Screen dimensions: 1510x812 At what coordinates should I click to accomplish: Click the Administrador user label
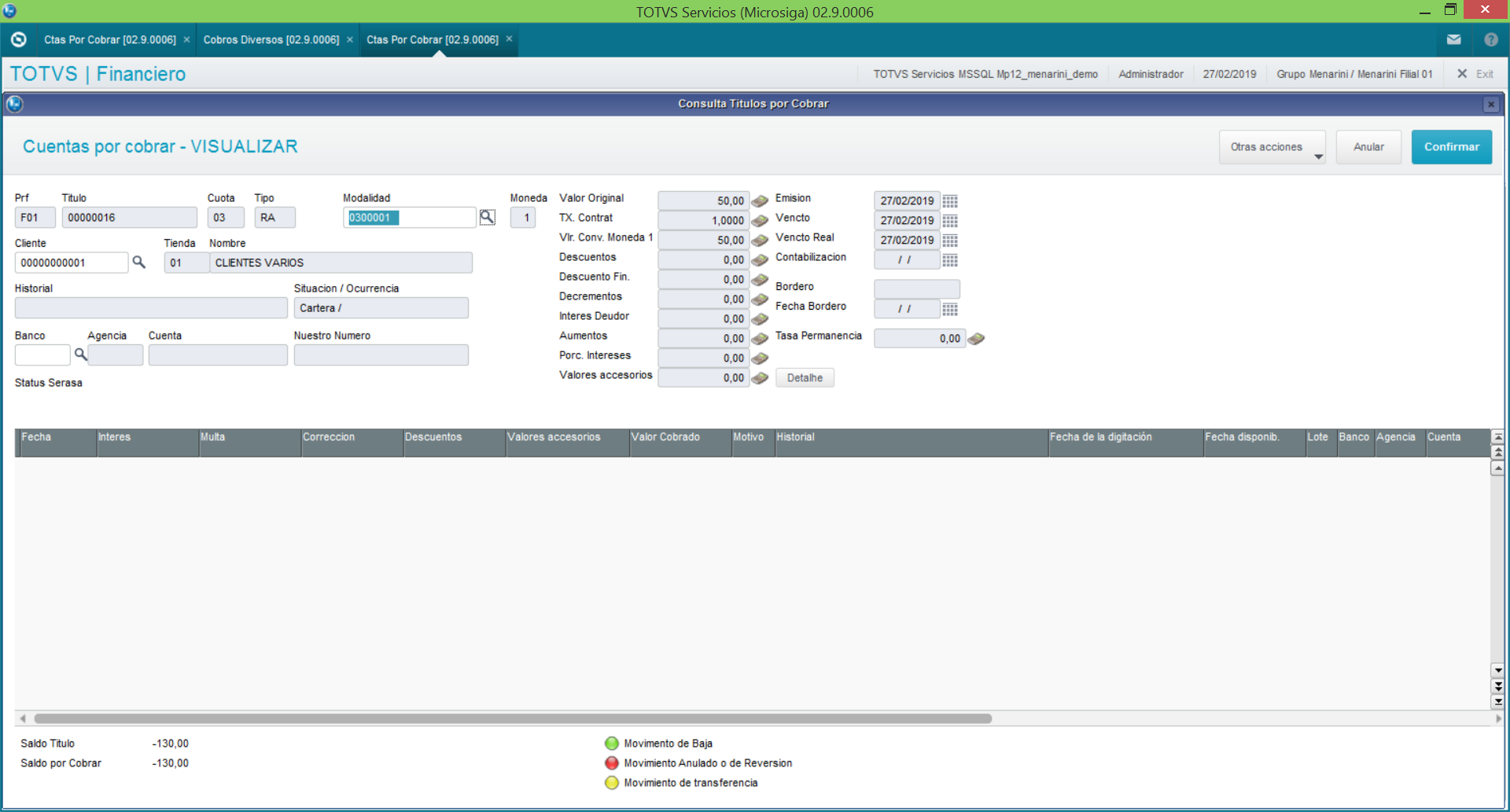tap(1151, 74)
